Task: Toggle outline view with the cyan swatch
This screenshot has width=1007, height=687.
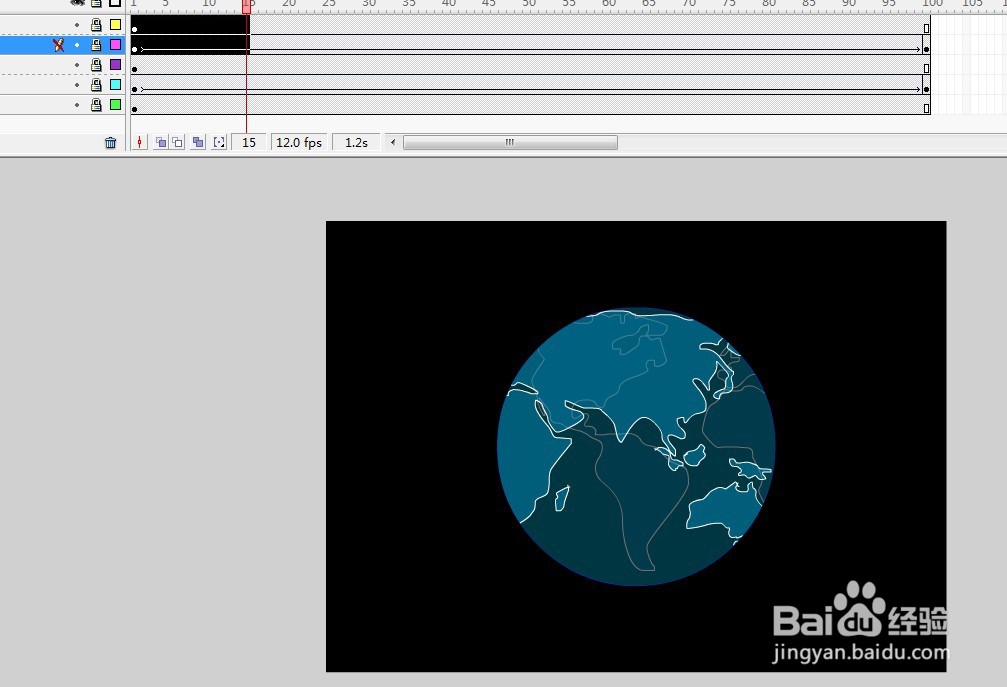Action: (x=116, y=84)
